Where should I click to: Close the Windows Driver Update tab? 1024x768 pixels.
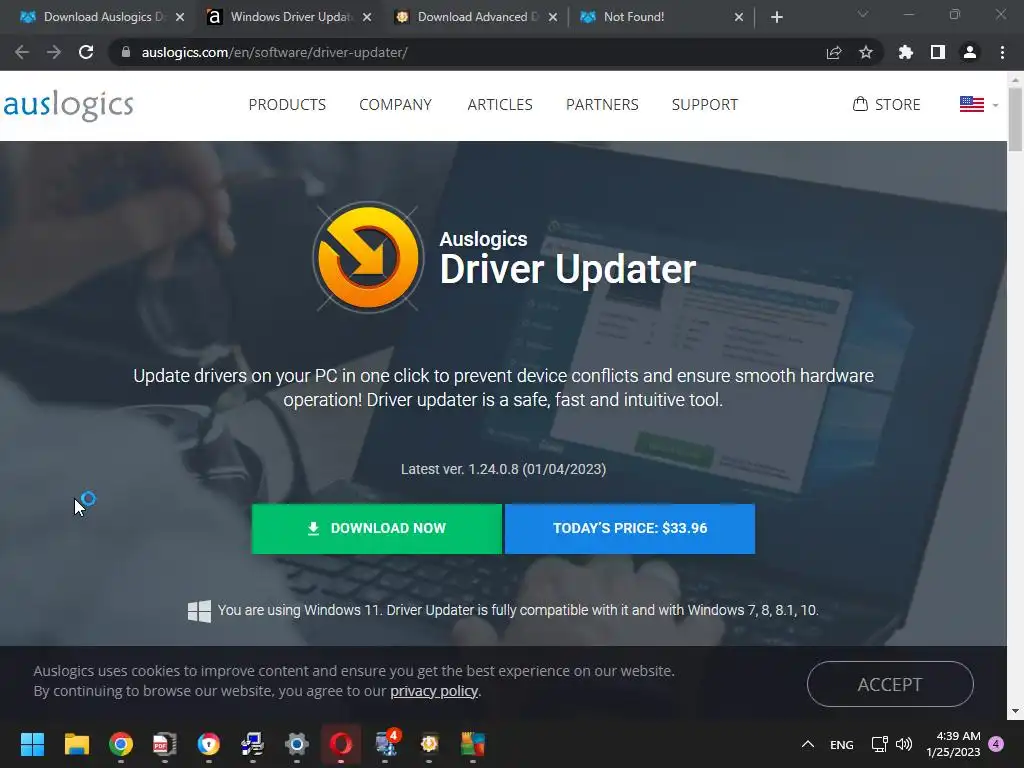click(x=367, y=17)
